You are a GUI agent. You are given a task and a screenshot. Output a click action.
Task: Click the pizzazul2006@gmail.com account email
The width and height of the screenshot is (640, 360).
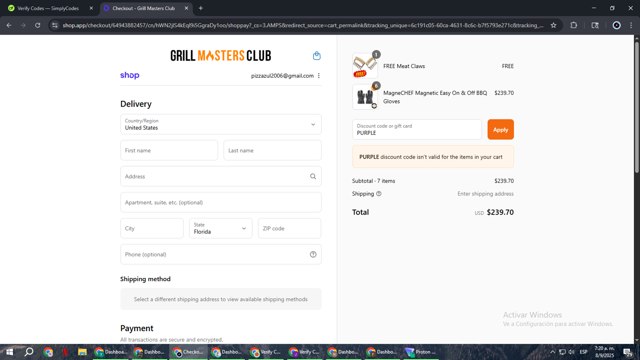(282, 76)
